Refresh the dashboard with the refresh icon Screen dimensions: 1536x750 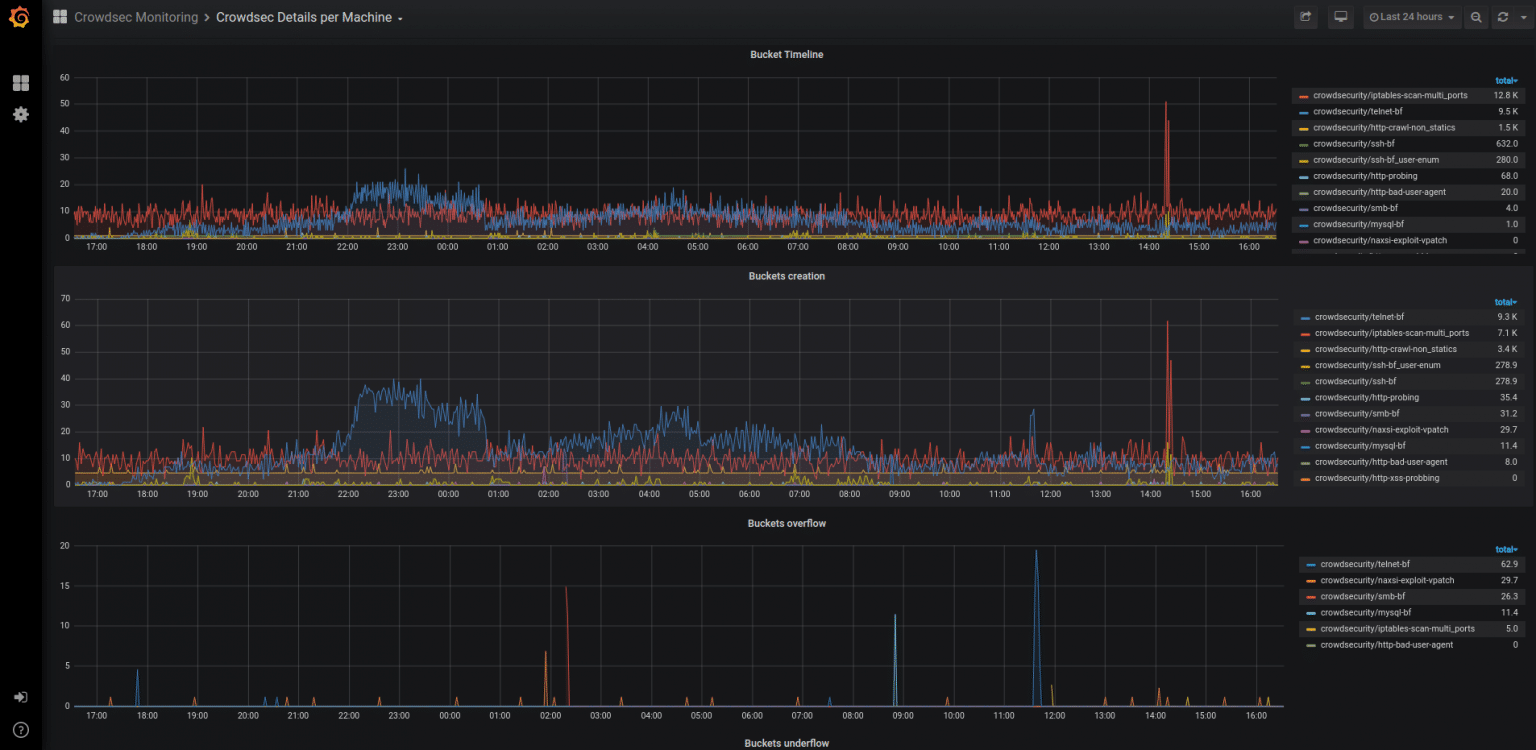(x=1502, y=17)
